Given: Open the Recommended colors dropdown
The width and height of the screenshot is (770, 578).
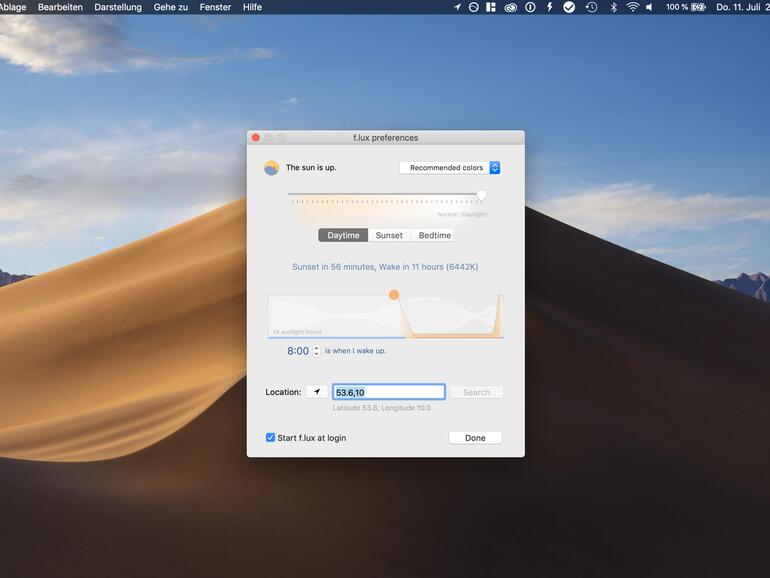Looking at the screenshot, I should (x=449, y=168).
